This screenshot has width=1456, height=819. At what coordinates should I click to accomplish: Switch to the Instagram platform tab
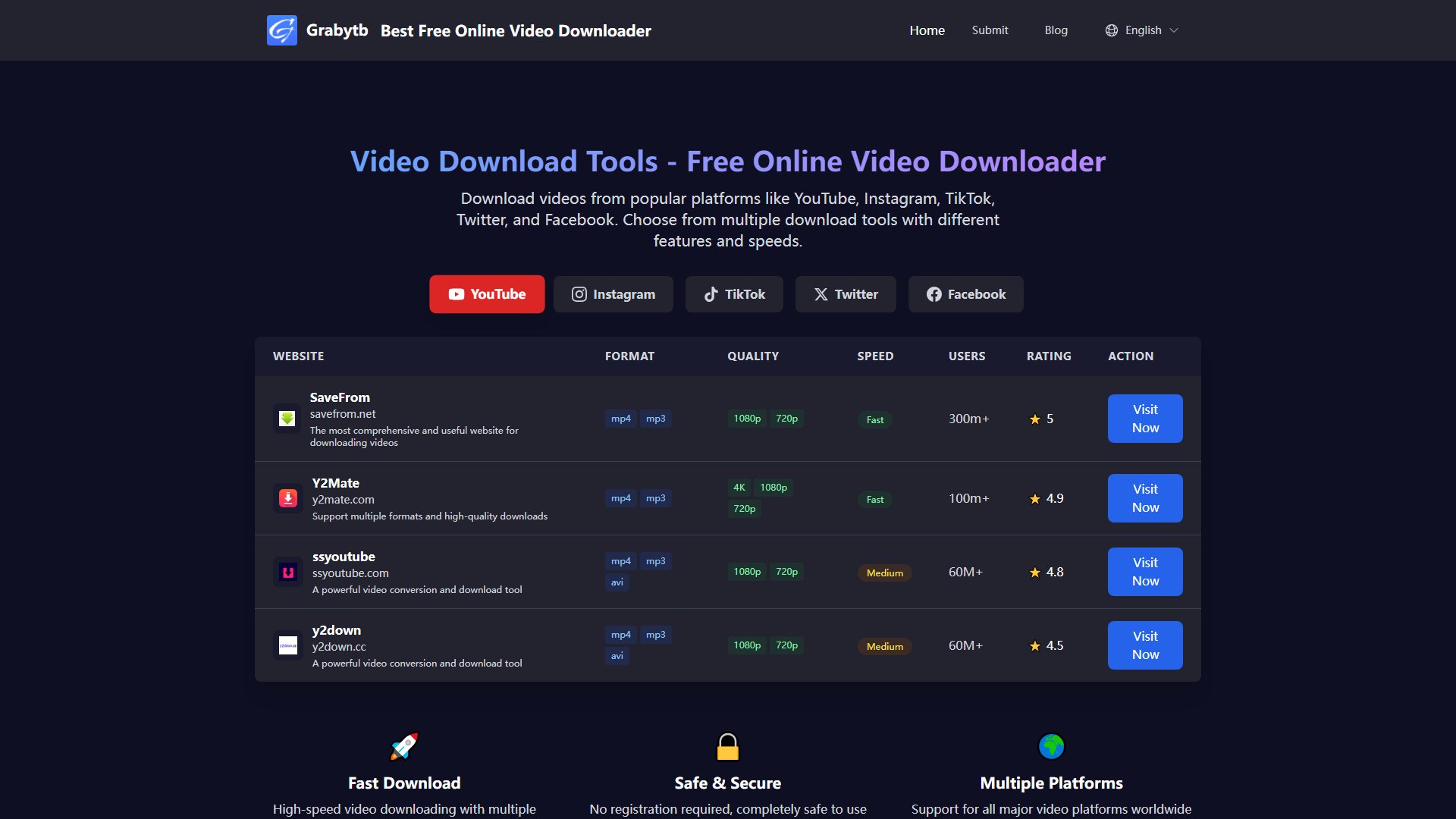point(613,294)
